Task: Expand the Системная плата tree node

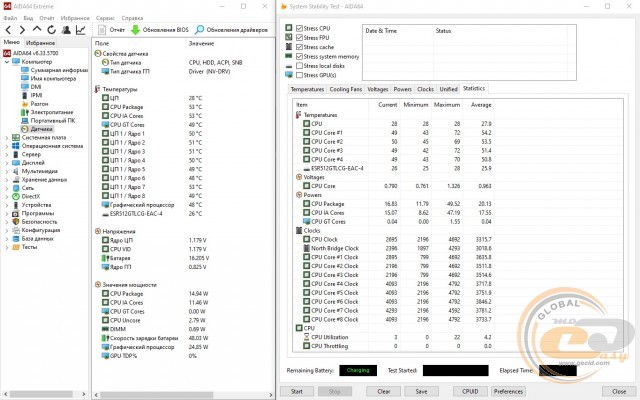Action: tap(7, 138)
